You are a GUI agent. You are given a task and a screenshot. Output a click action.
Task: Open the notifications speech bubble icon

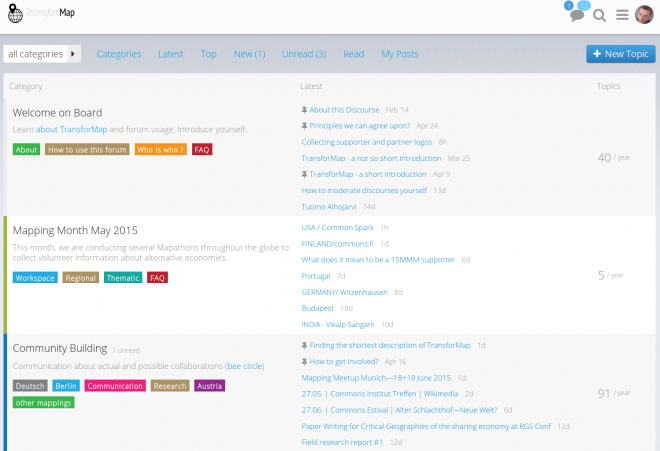(577, 16)
